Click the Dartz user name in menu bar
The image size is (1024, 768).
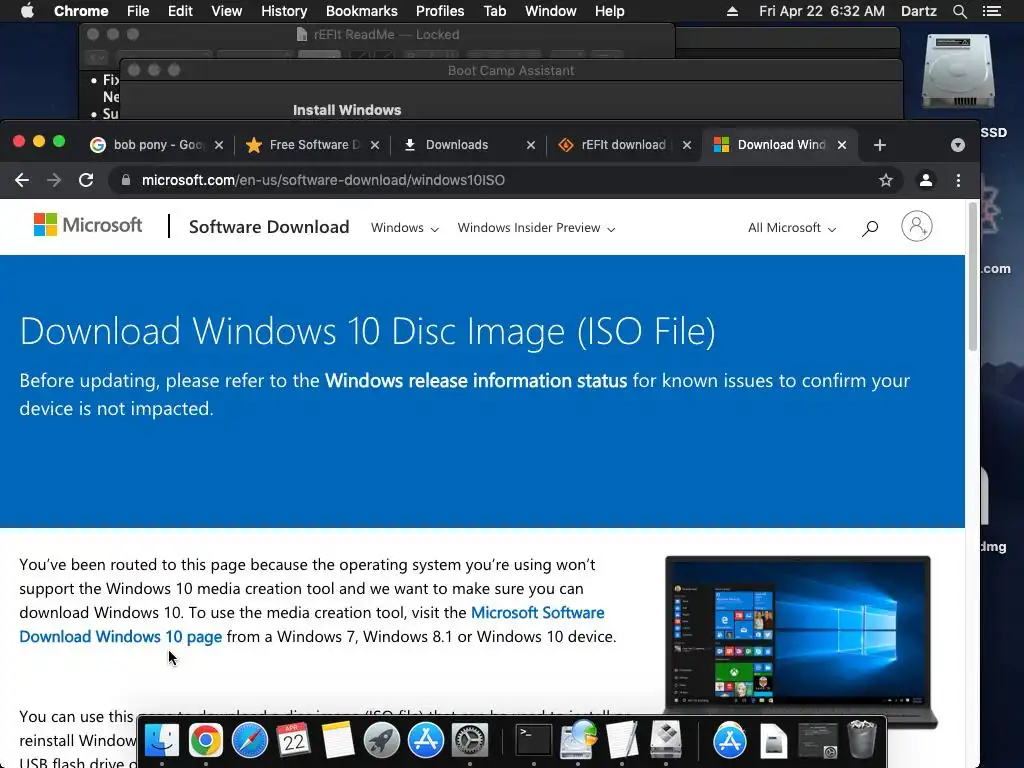pos(919,11)
